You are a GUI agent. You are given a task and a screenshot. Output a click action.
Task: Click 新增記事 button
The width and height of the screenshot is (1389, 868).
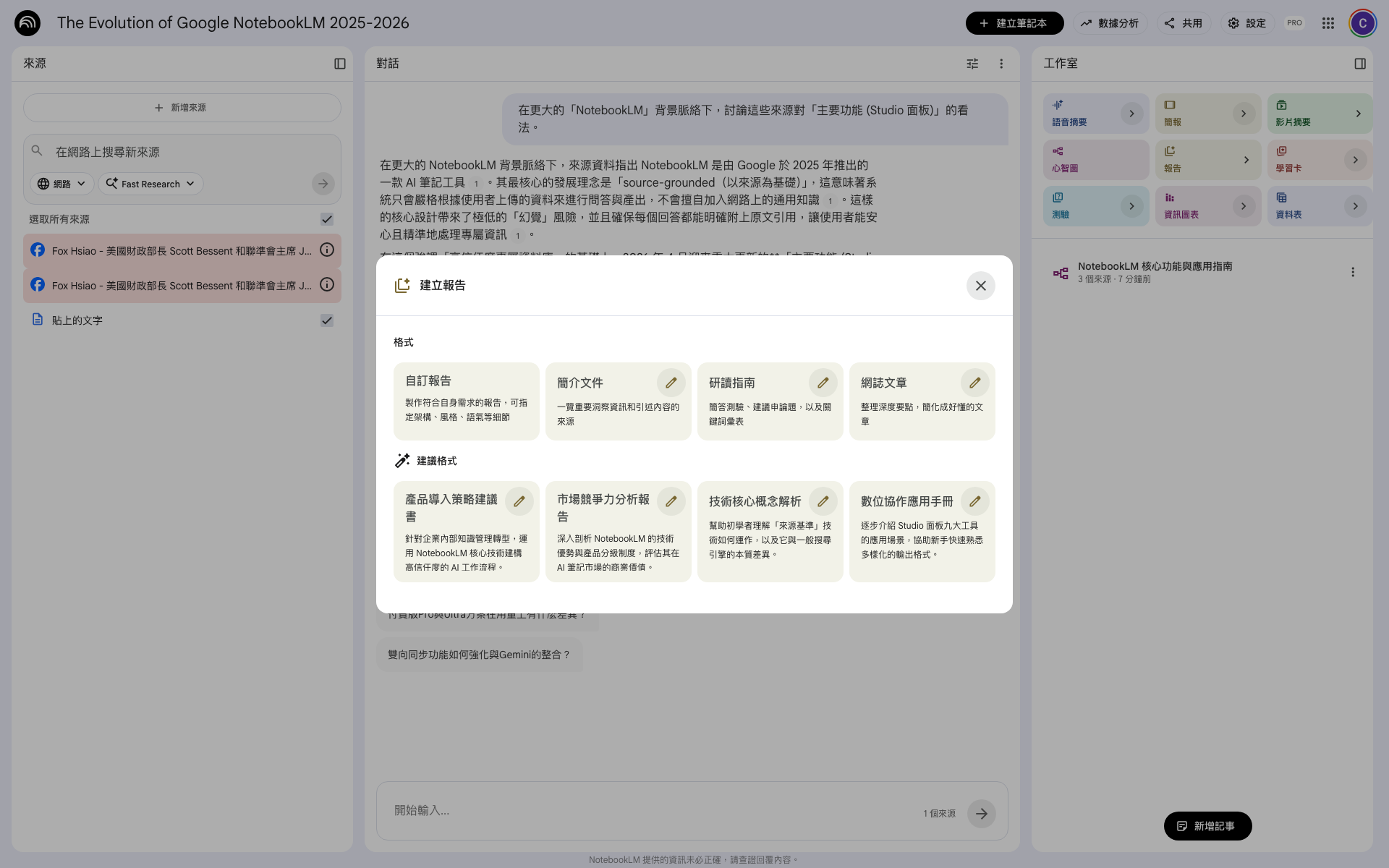tap(1207, 826)
